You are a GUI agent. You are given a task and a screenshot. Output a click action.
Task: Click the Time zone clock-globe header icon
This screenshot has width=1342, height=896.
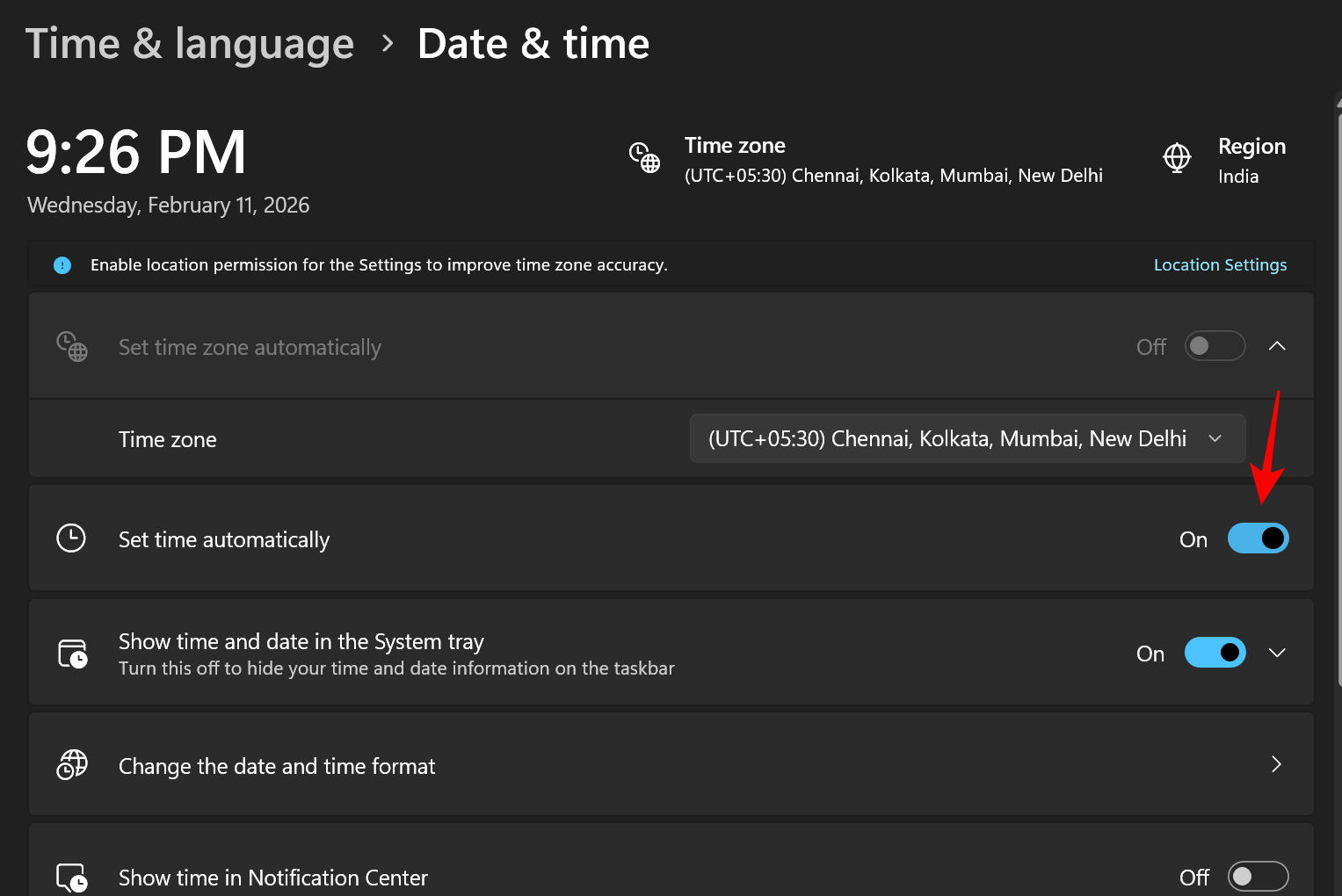644,158
